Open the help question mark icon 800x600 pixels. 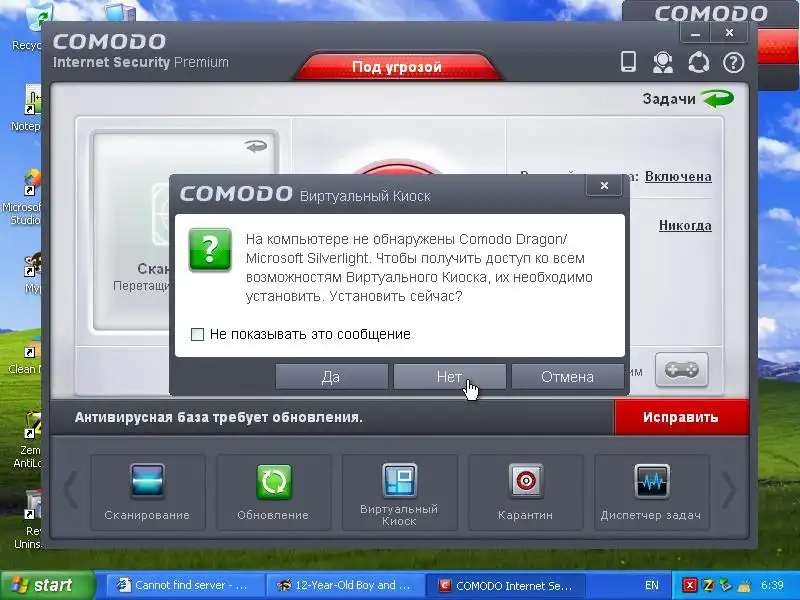click(734, 63)
